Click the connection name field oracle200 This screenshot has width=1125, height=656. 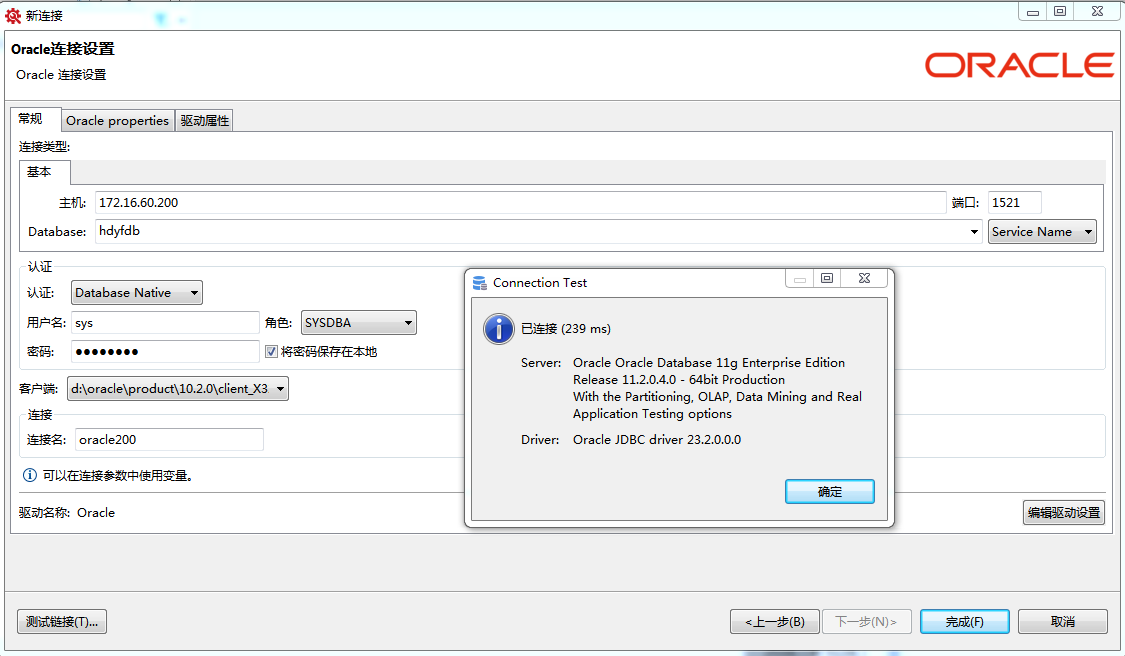point(169,439)
